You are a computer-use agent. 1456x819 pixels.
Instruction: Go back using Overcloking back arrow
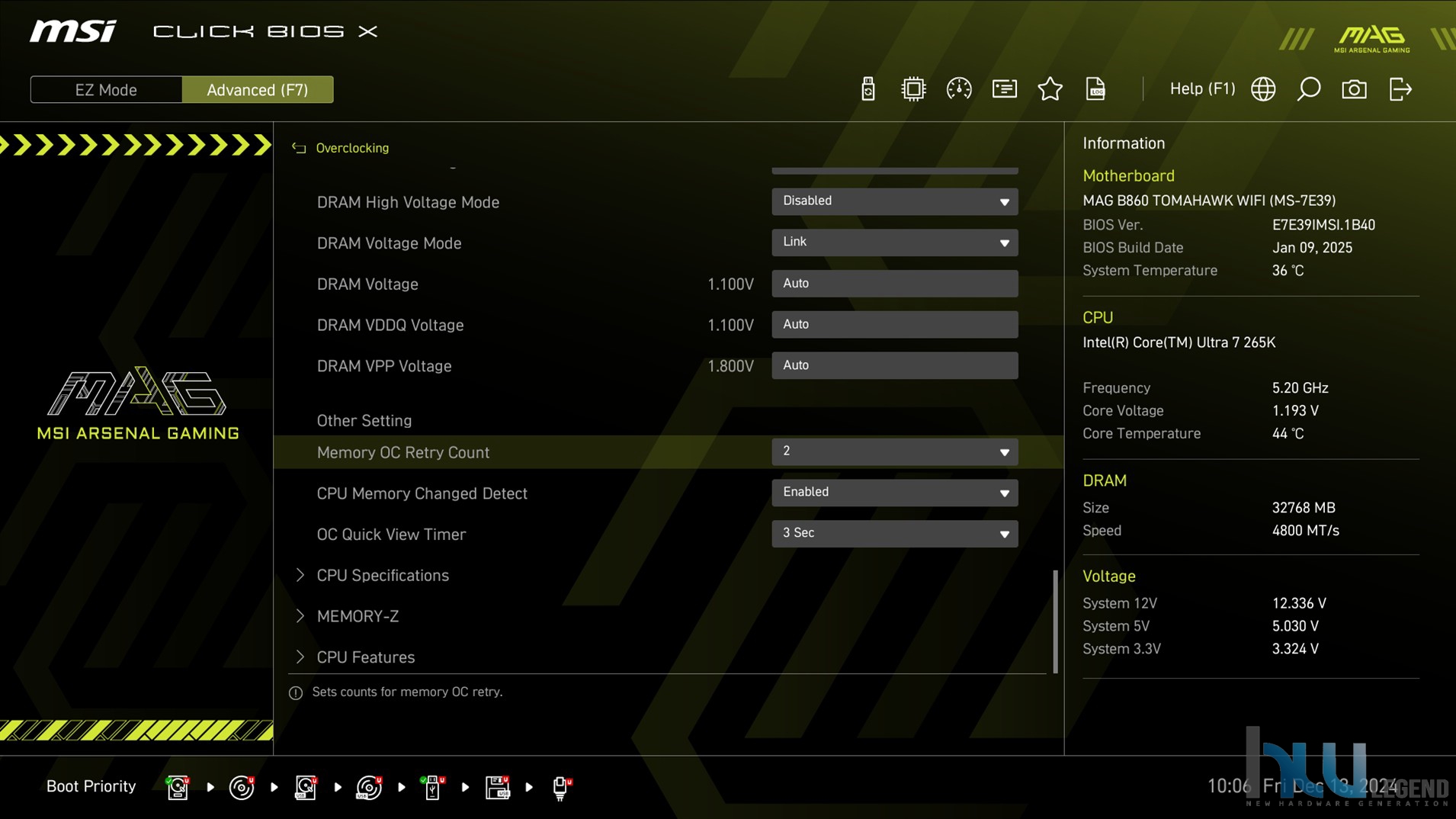pyautogui.click(x=299, y=148)
